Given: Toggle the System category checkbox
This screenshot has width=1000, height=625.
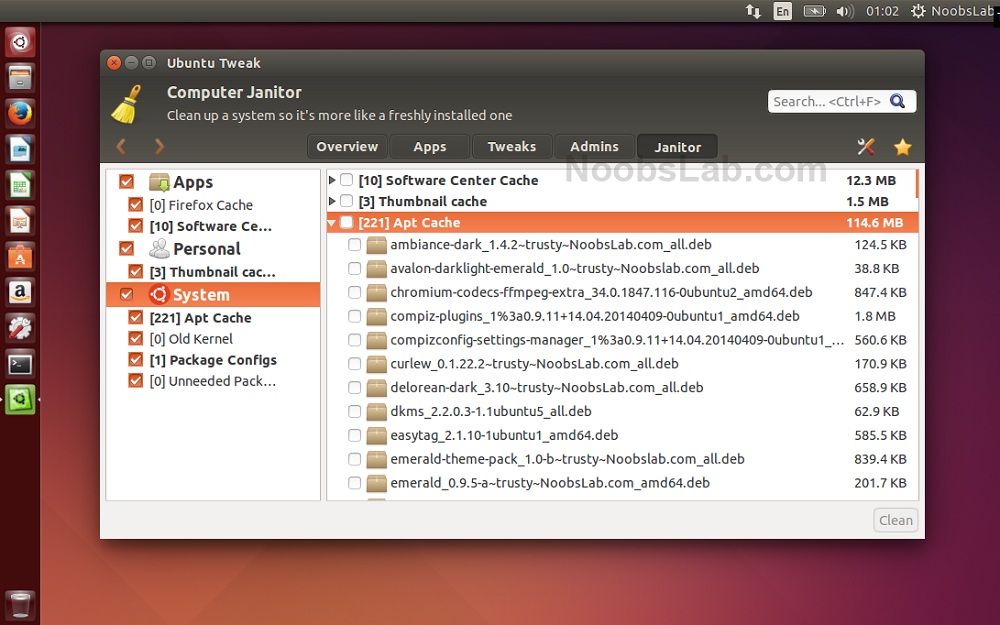Looking at the screenshot, I should pos(126,295).
